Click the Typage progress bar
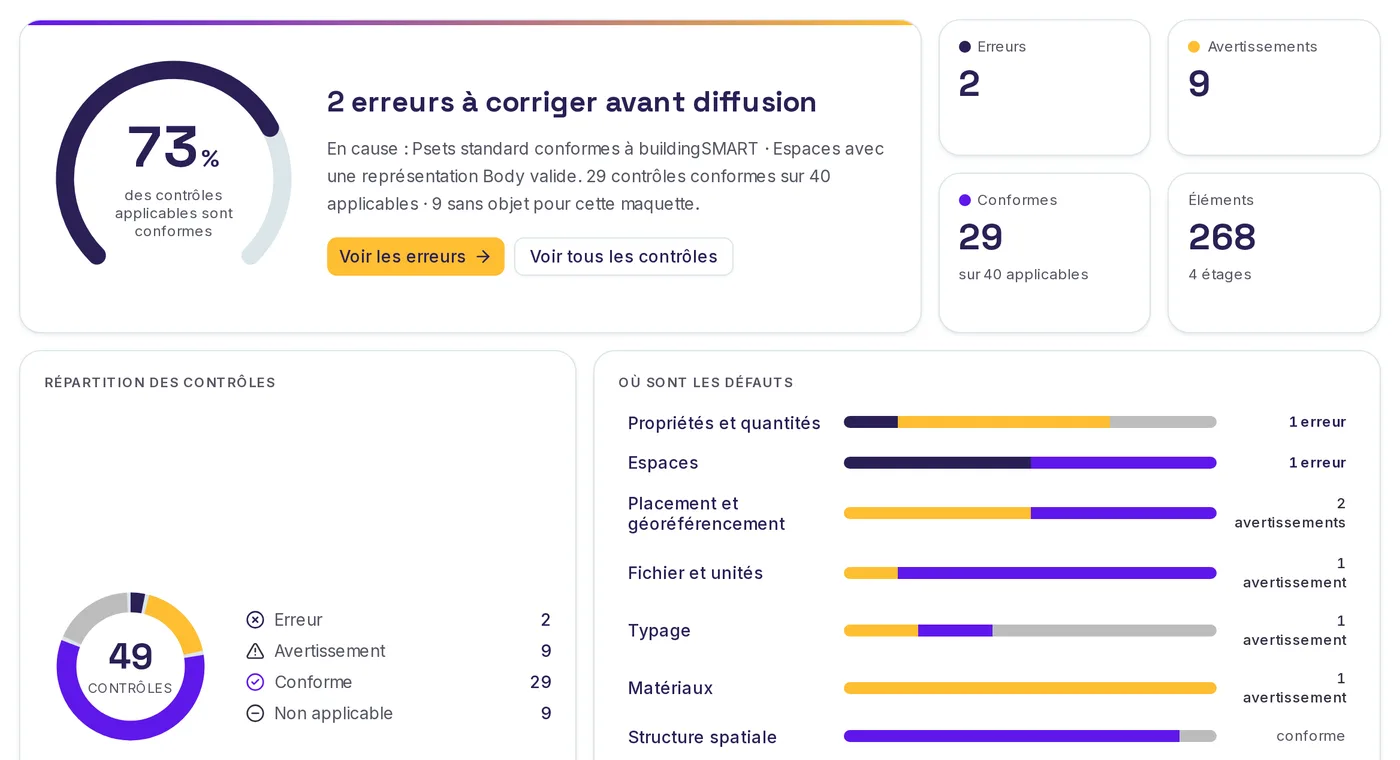1400x760 pixels. click(x=1030, y=631)
